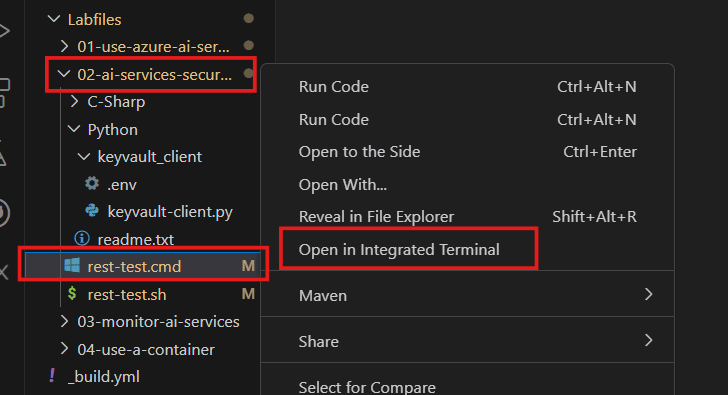Open the .env file
Image resolution: width=728 pixels, height=395 pixels.
(x=122, y=185)
